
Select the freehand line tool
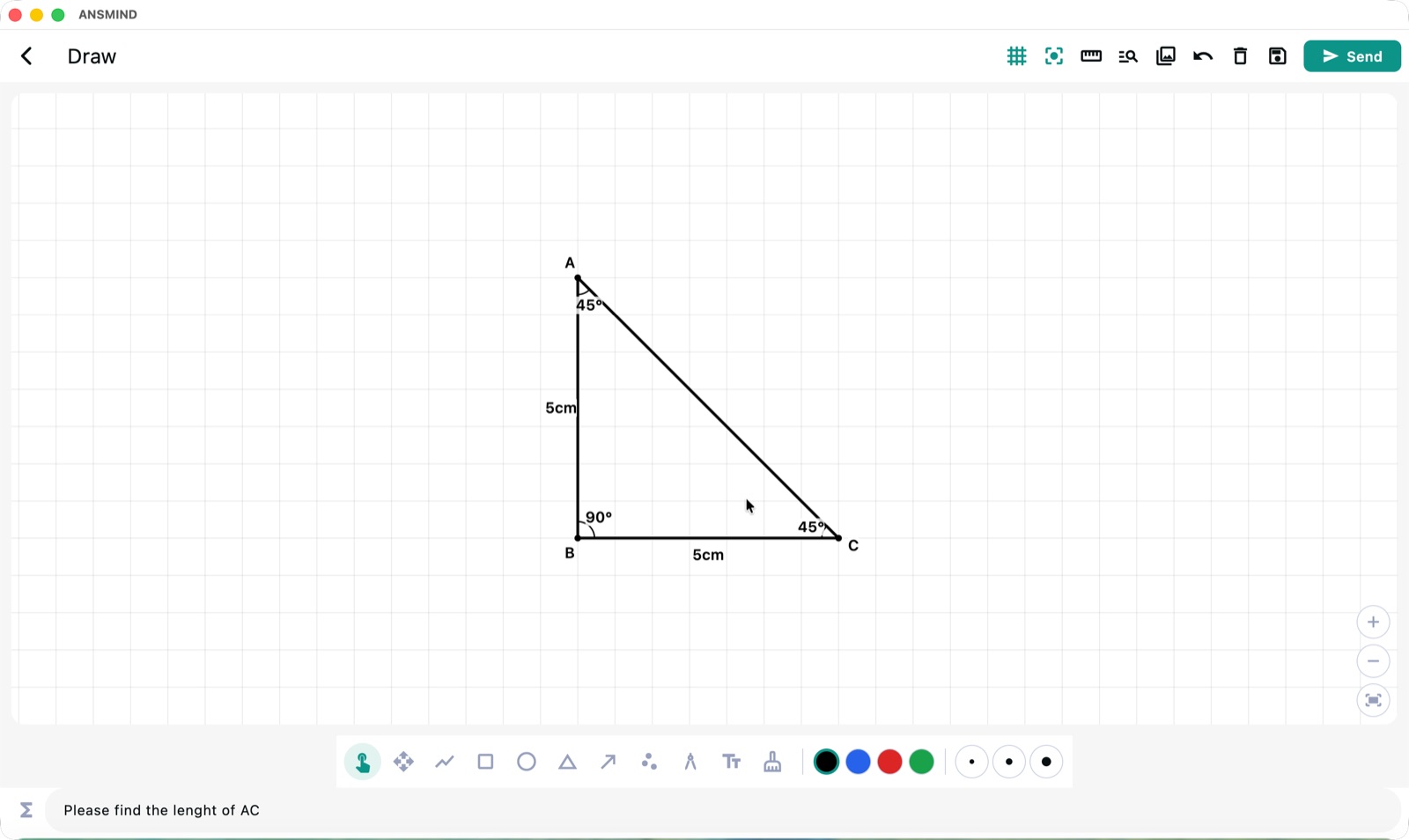[x=445, y=762]
